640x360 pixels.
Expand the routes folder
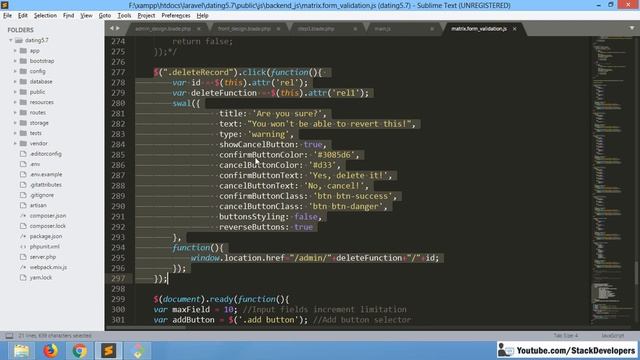(15, 112)
